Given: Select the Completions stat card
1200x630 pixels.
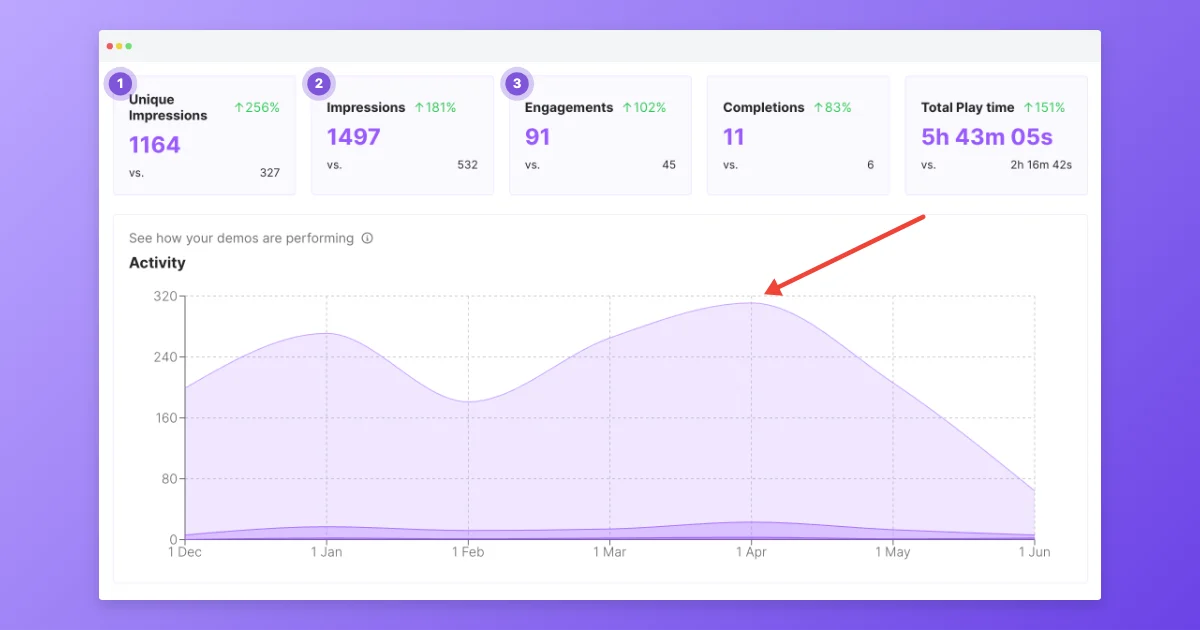Looking at the screenshot, I should [x=798, y=135].
